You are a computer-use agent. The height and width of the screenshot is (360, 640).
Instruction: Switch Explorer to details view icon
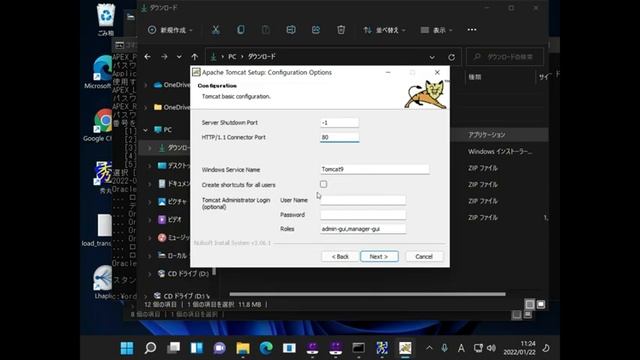point(529,304)
